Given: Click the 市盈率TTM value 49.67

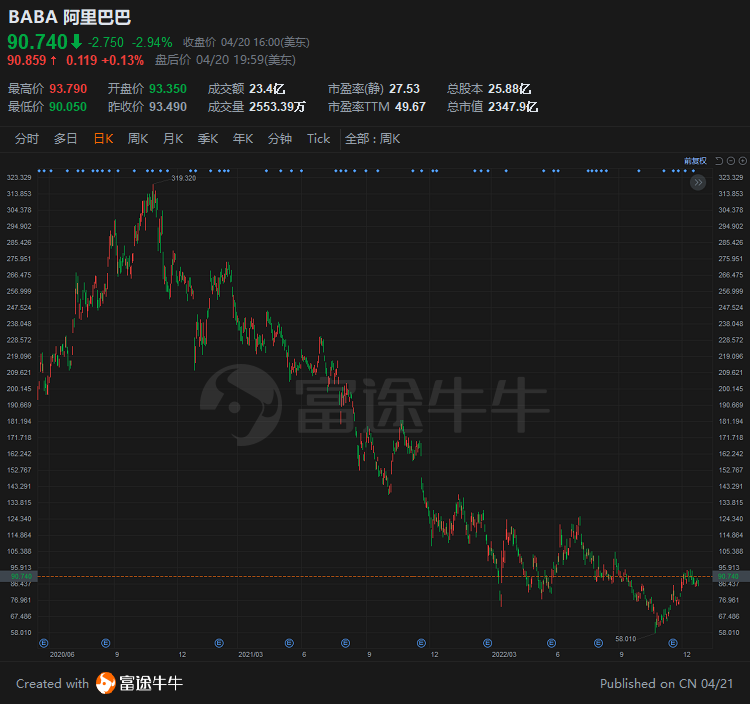Looking at the screenshot, I should pyautogui.click(x=410, y=107).
